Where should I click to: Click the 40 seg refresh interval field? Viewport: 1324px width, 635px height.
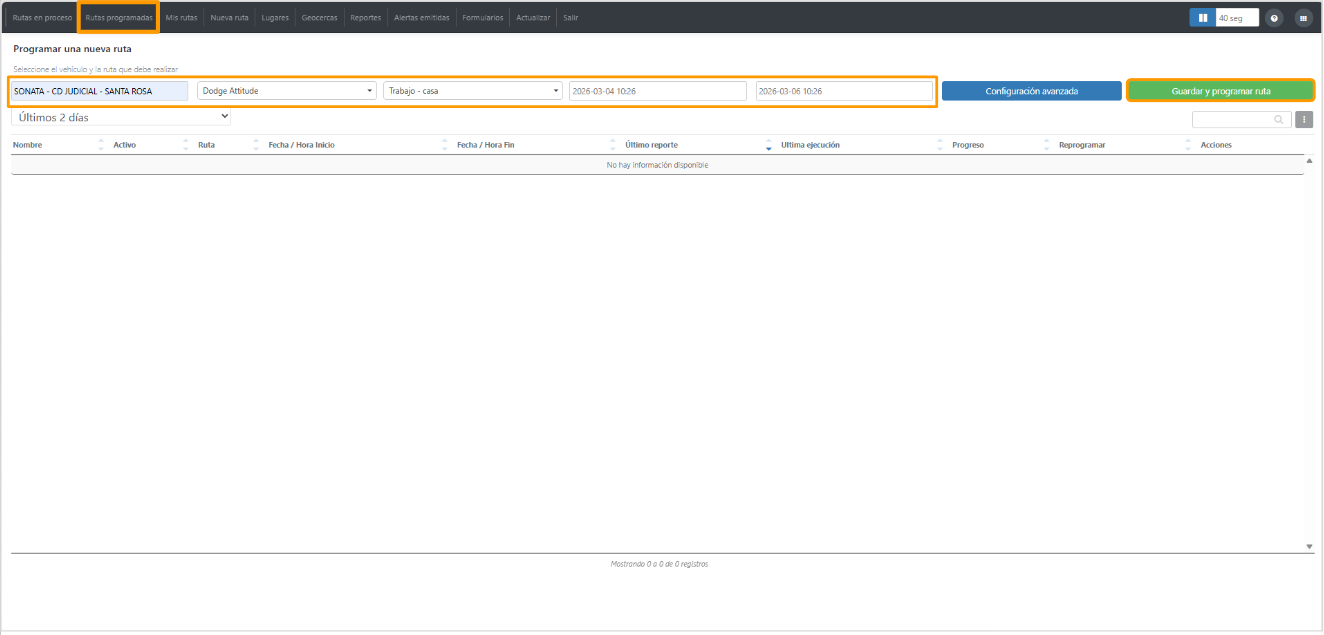point(1237,18)
